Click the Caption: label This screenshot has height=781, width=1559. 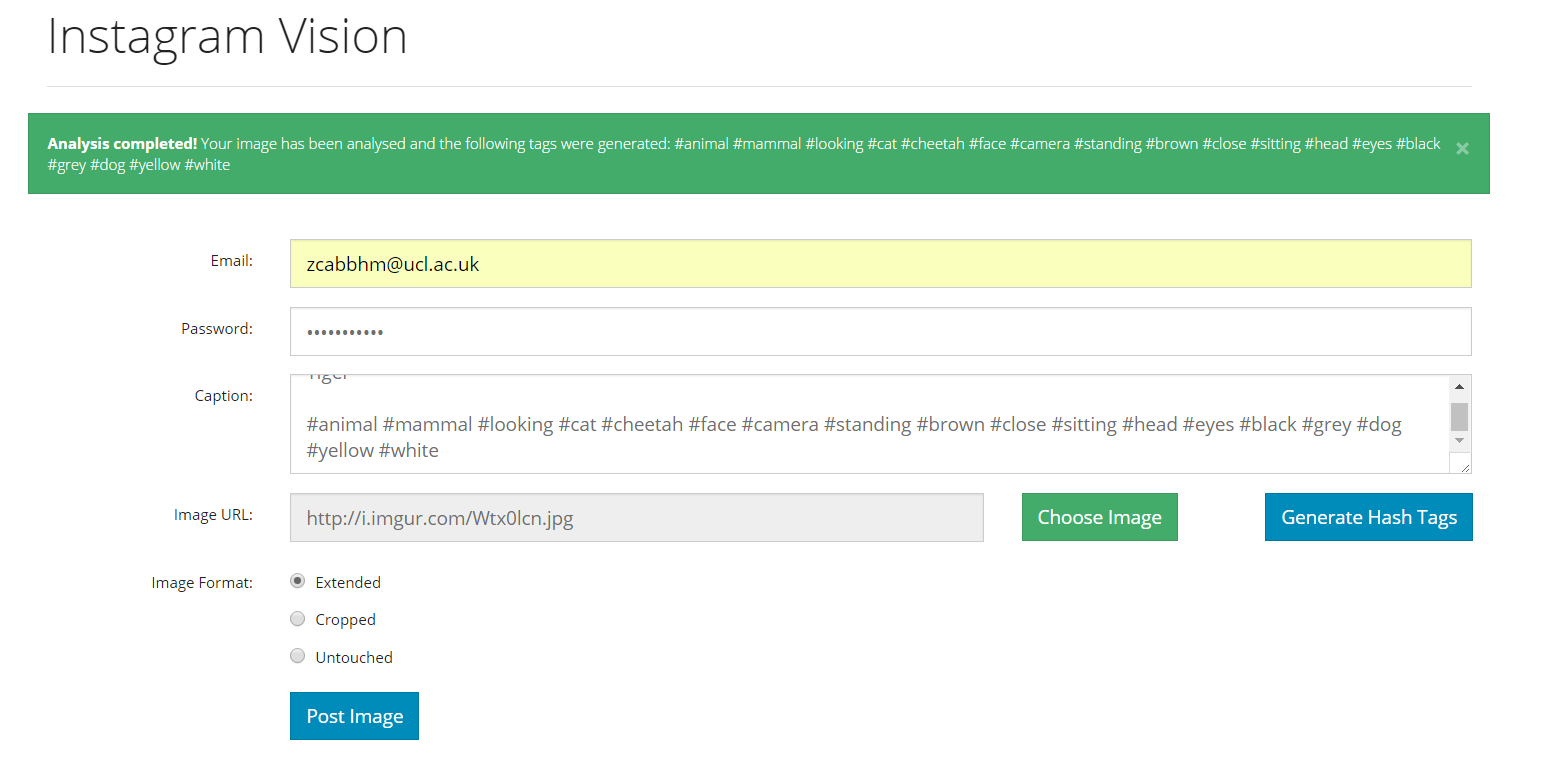224,396
